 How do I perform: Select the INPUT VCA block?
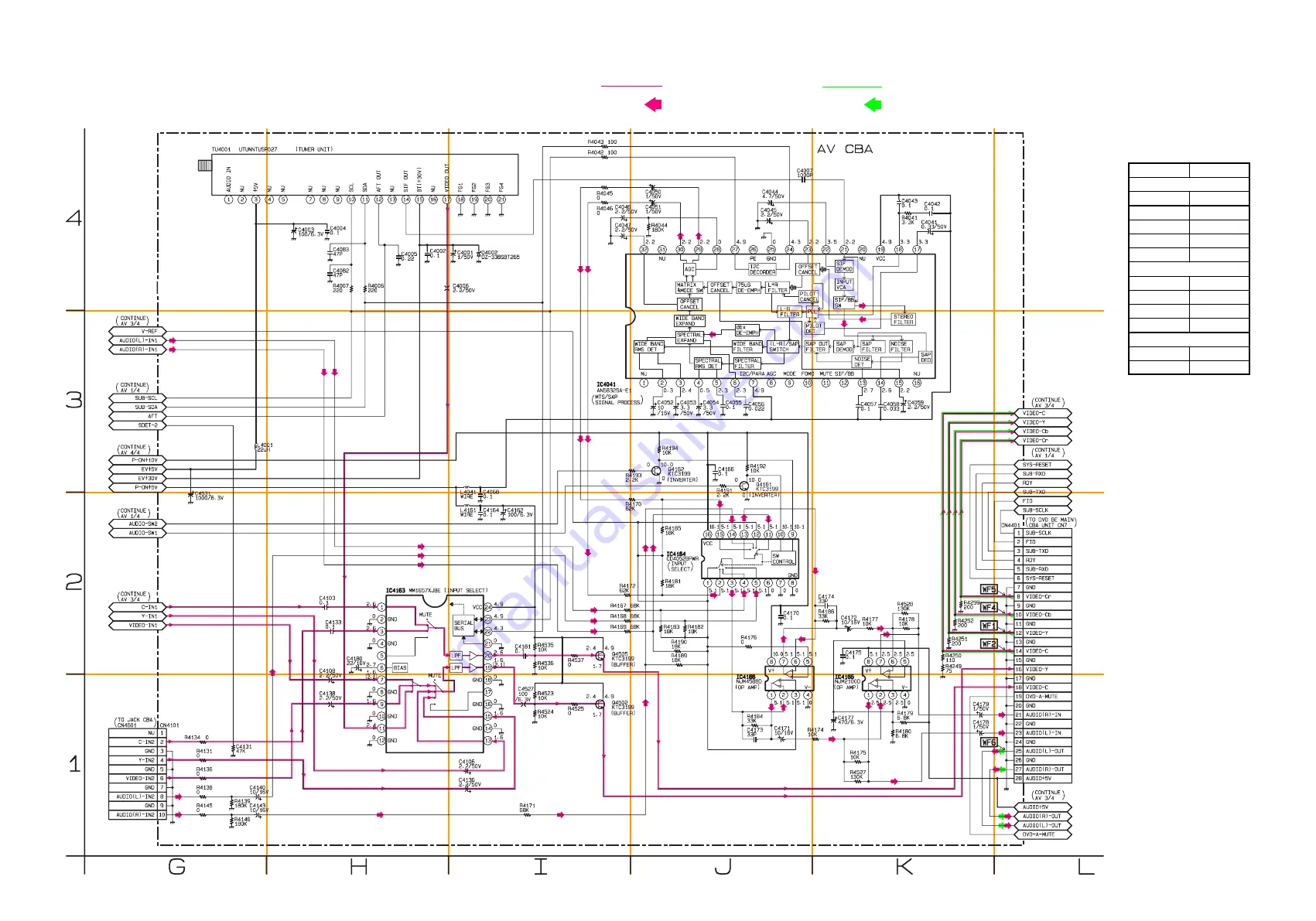click(843, 285)
